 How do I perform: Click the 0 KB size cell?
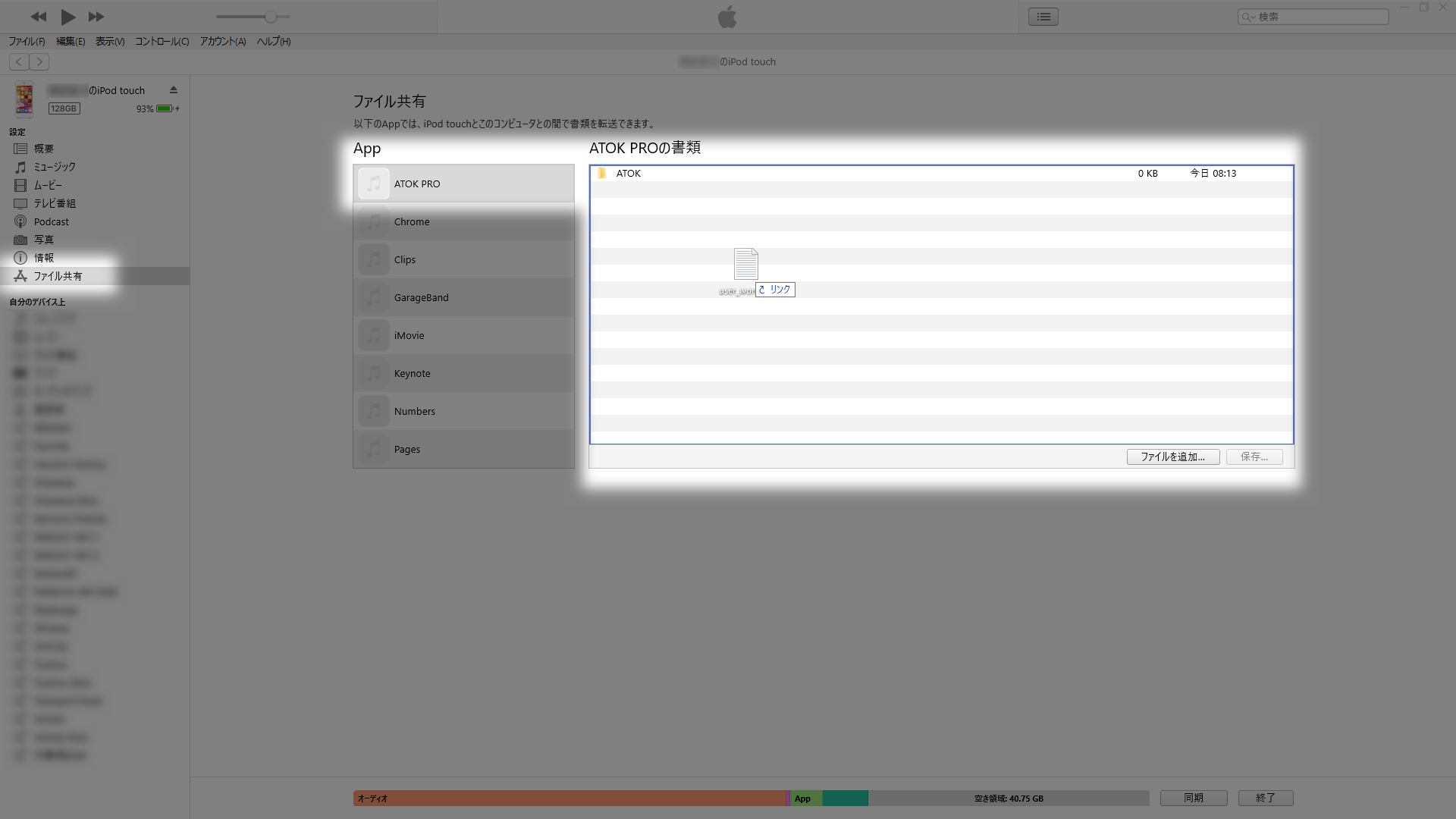[1147, 174]
